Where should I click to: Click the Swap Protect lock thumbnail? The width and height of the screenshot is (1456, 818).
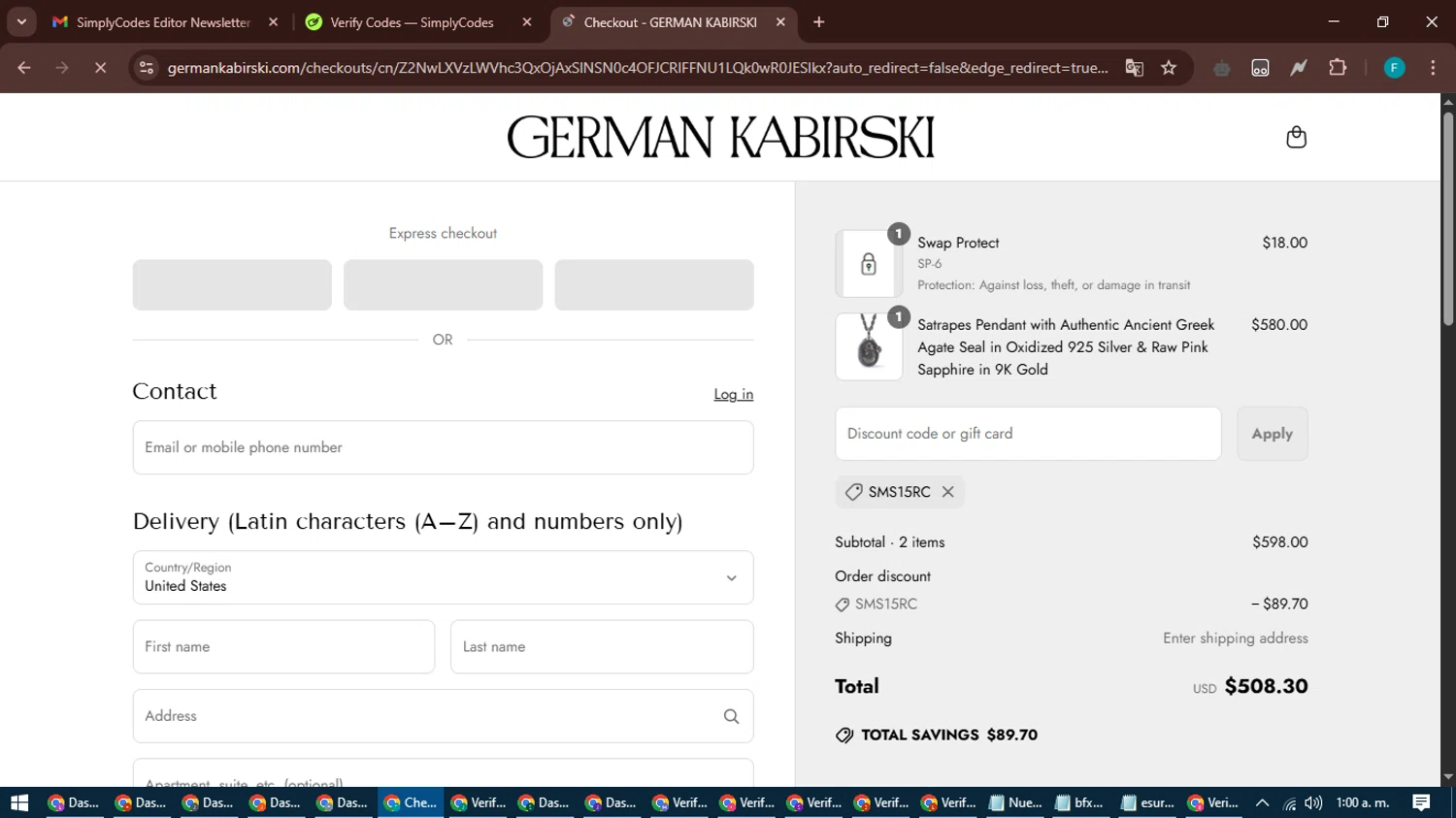(x=868, y=264)
